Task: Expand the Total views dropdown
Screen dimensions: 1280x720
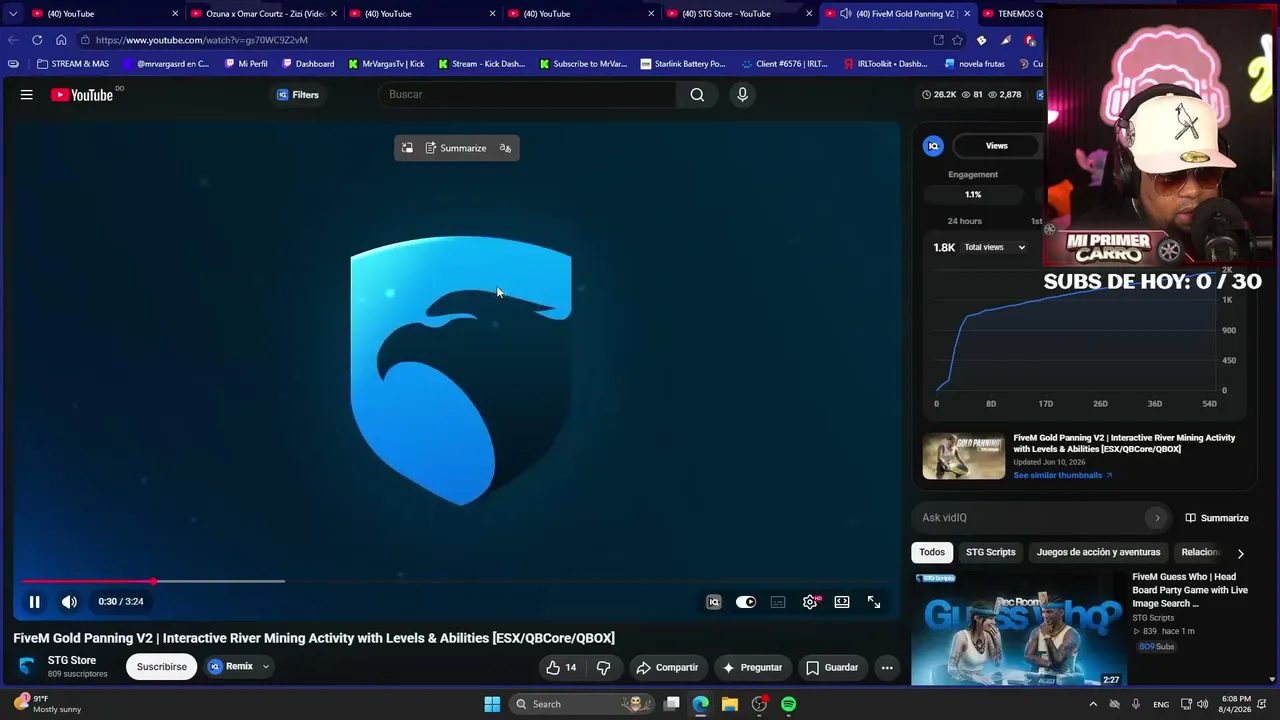Action: [994, 247]
